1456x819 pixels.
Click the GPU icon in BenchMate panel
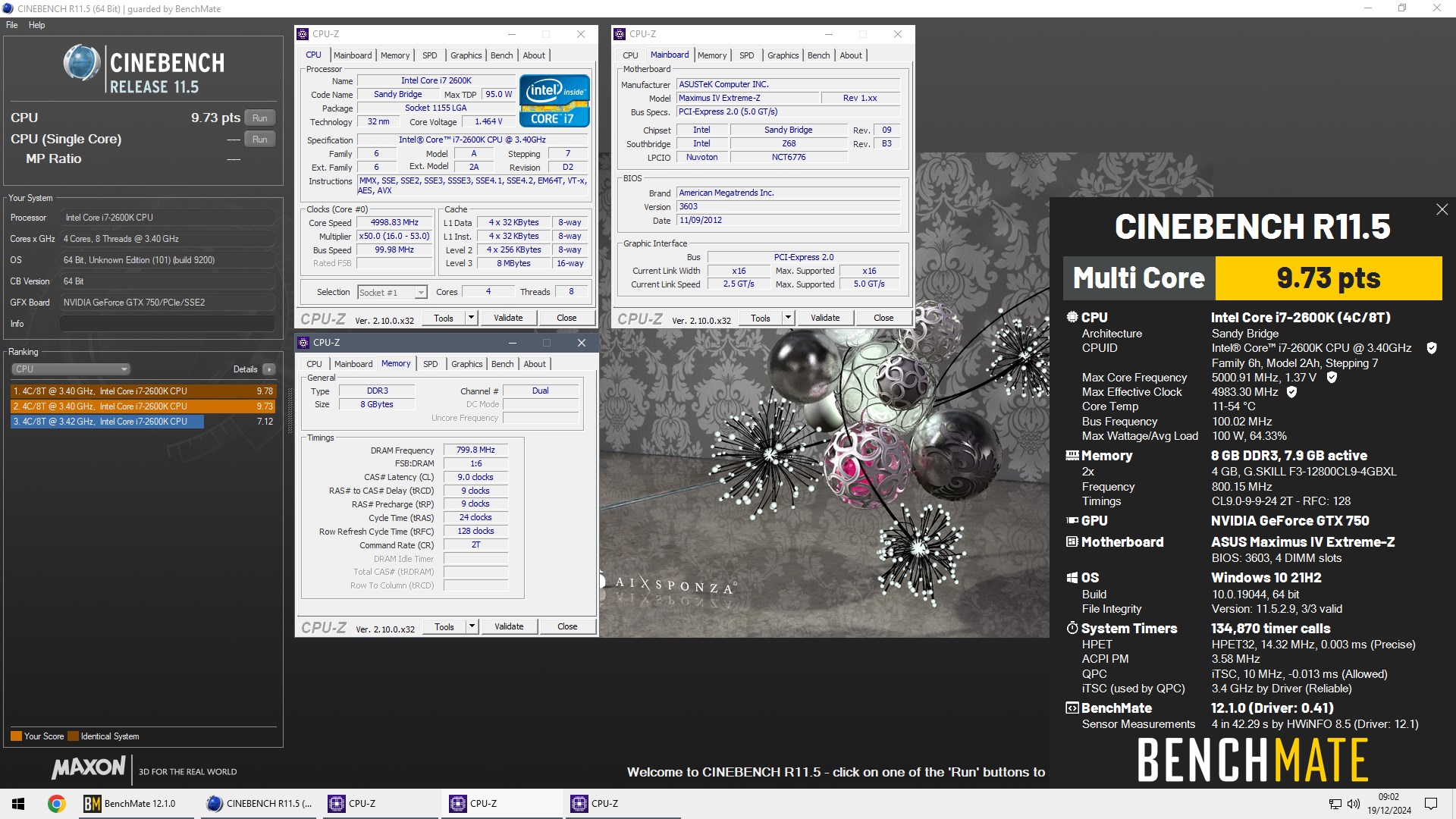point(1072,520)
